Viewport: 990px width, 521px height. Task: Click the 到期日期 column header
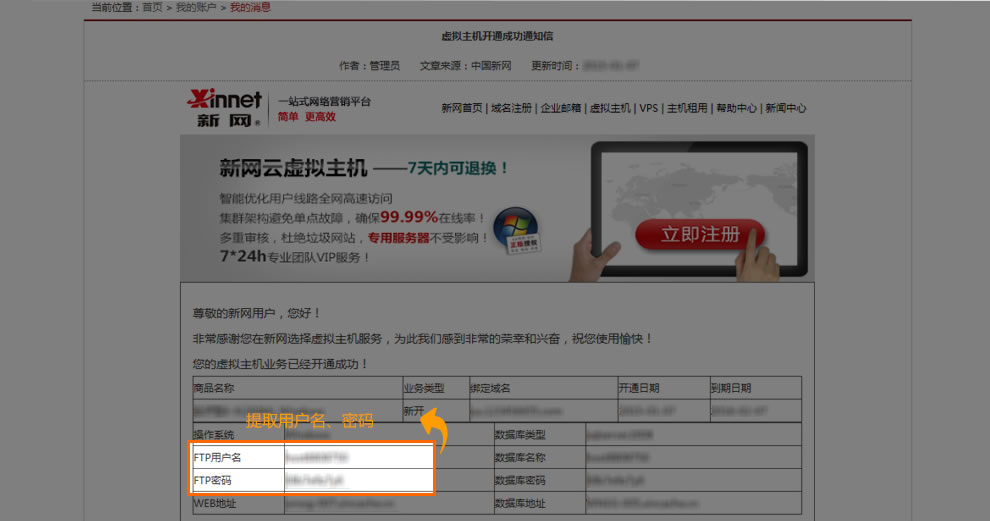tap(756, 388)
